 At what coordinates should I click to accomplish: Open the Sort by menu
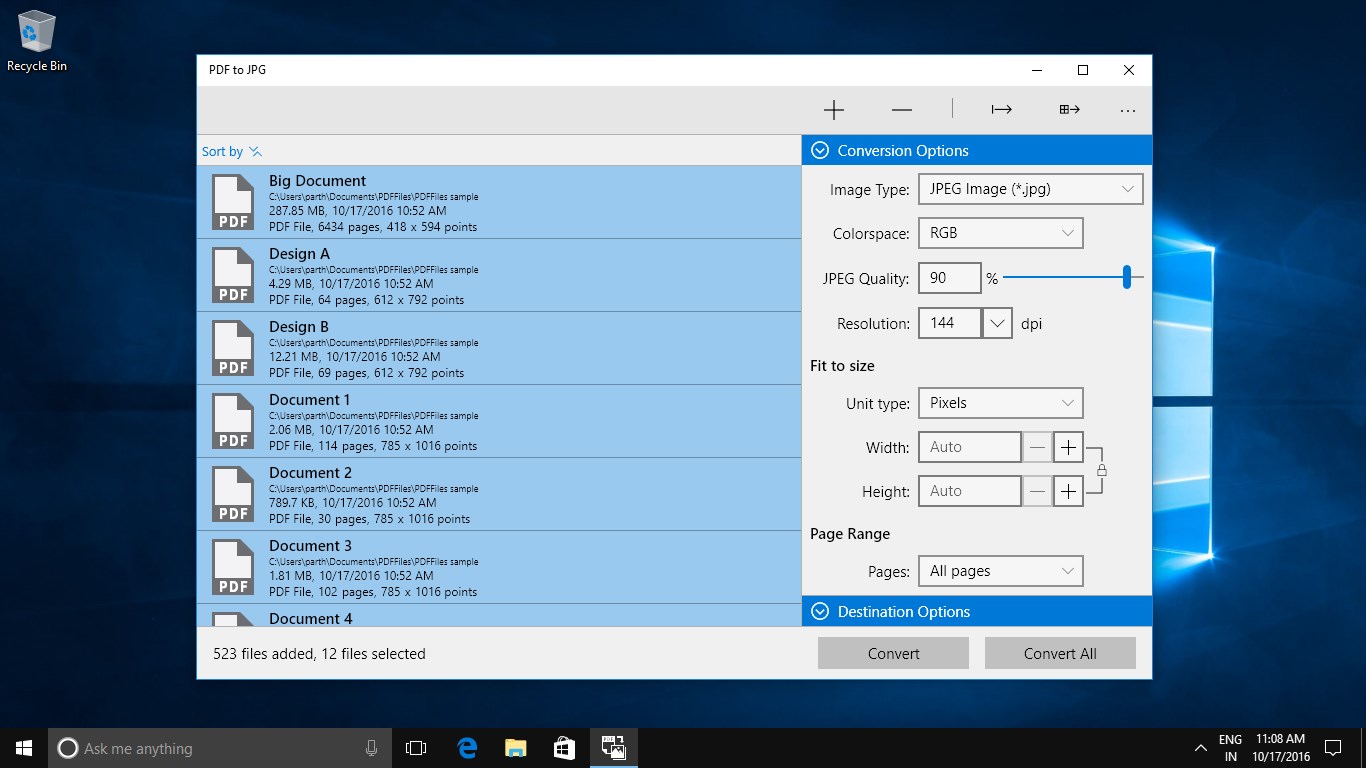(x=232, y=151)
